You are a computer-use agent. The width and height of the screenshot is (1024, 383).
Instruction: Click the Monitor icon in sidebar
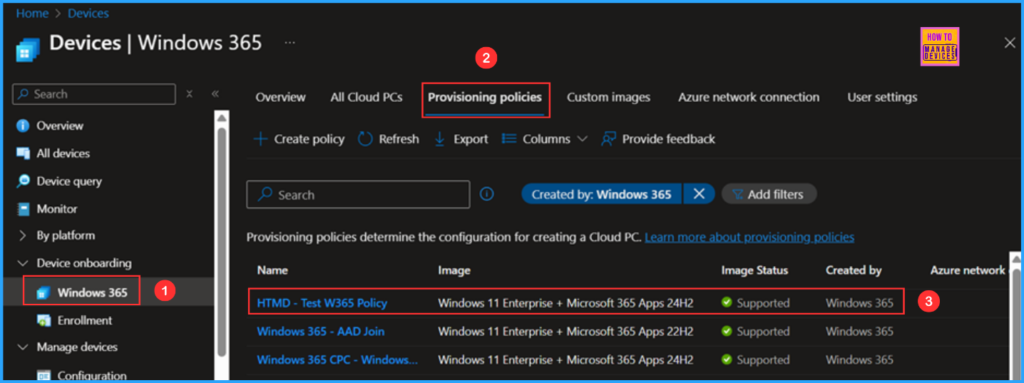point(23,209)
